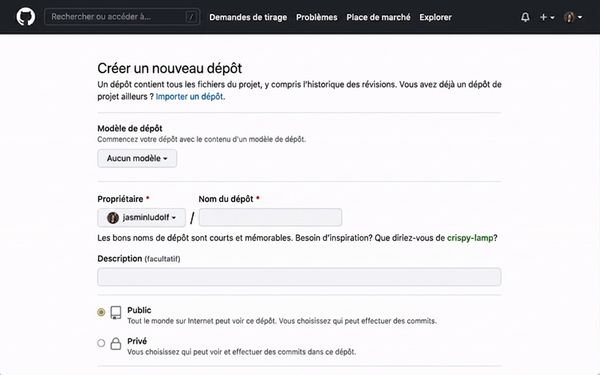Open the GitHub home logo

pos(26,17)
